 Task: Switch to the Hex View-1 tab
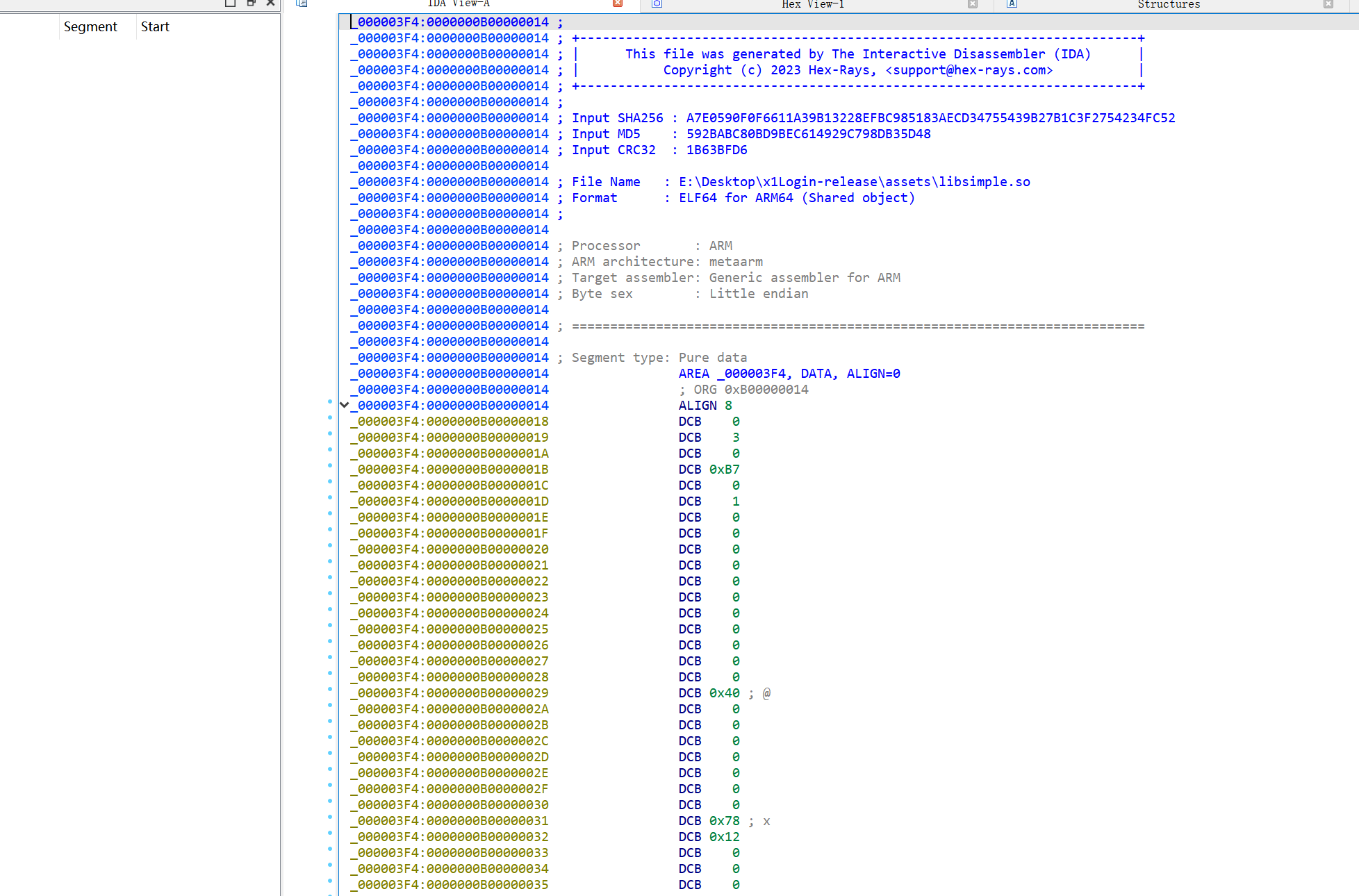(813, 4)
